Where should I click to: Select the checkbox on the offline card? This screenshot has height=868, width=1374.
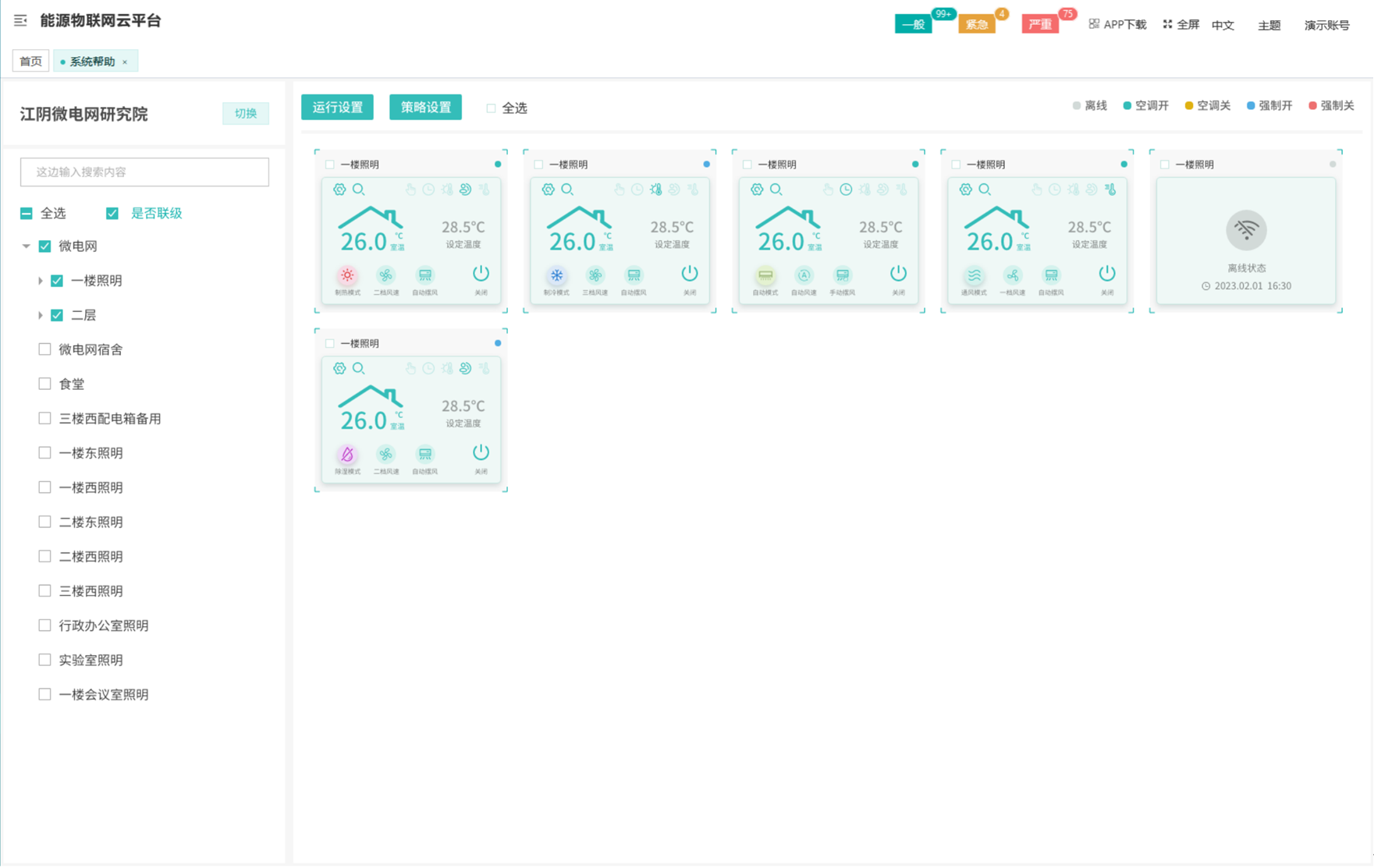click(x=1165, y=165)
